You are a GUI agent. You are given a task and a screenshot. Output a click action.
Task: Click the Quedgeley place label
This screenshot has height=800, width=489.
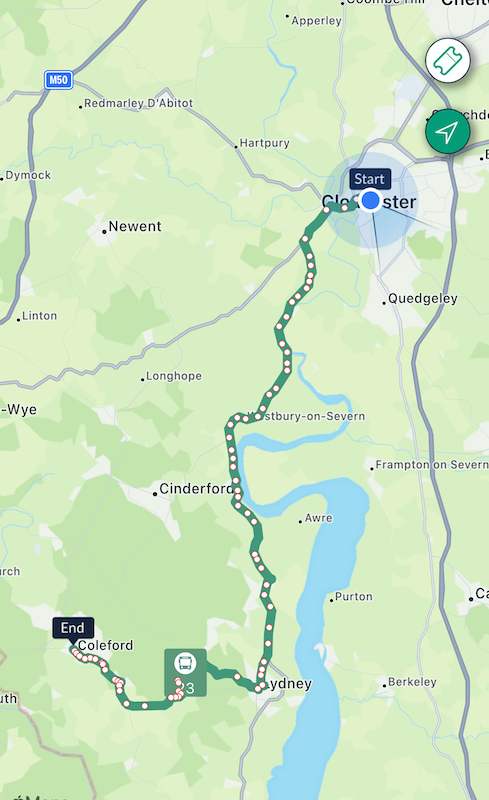coord(423,298)
